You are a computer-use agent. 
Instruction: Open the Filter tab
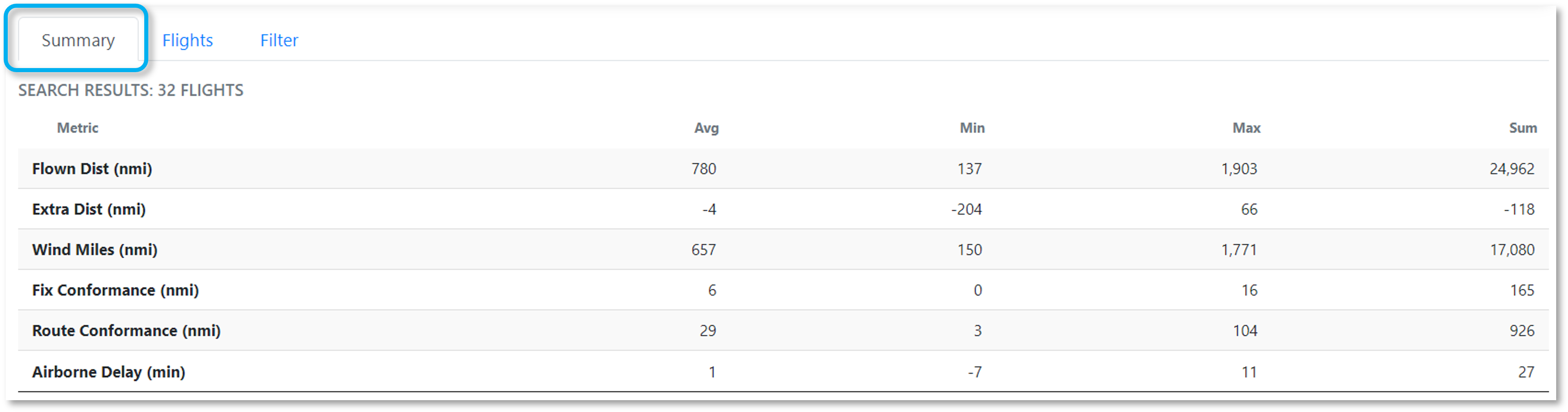[279, 40]
